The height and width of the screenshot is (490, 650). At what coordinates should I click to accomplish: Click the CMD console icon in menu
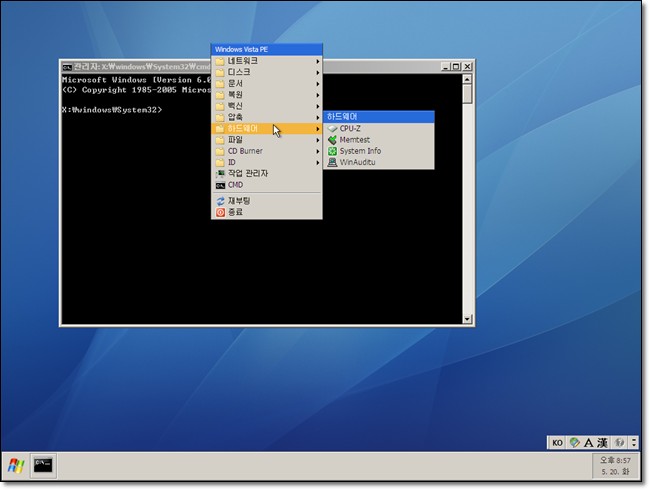pos(220,185)
